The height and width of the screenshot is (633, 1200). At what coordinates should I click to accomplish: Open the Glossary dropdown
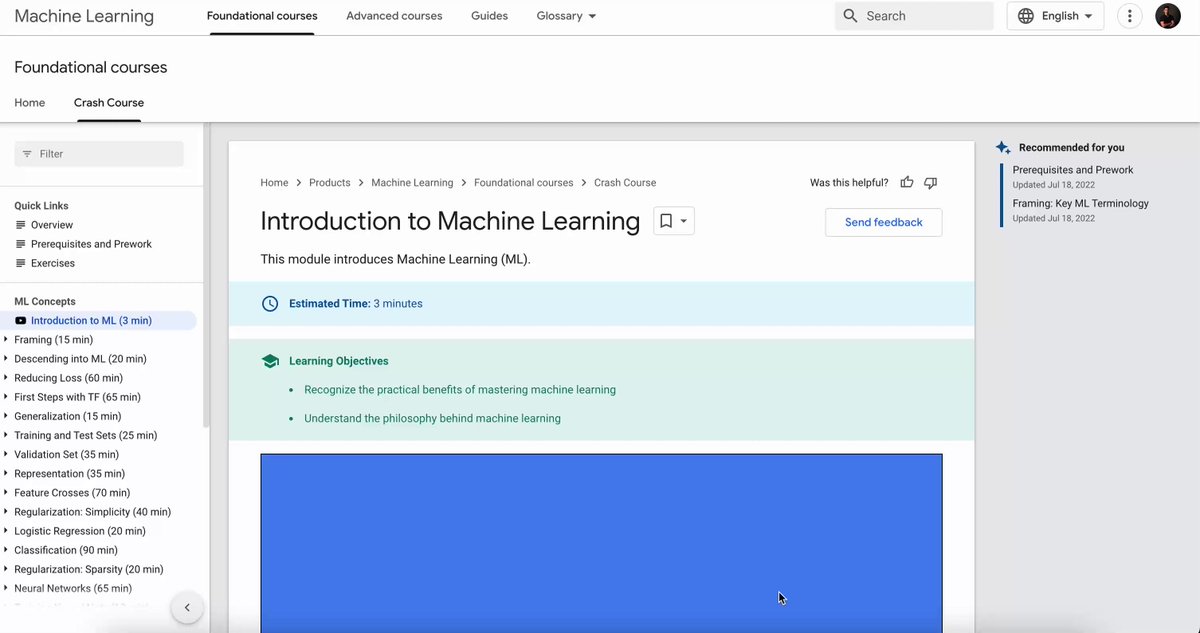565,16
